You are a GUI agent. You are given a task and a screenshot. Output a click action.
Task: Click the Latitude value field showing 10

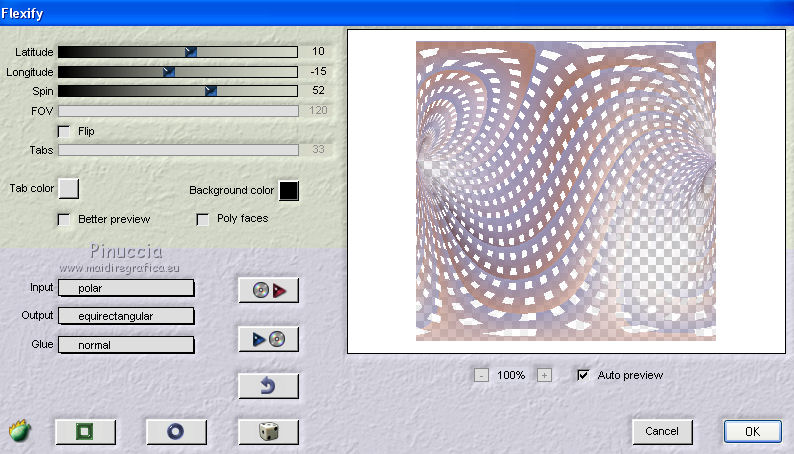click(318, 51)
